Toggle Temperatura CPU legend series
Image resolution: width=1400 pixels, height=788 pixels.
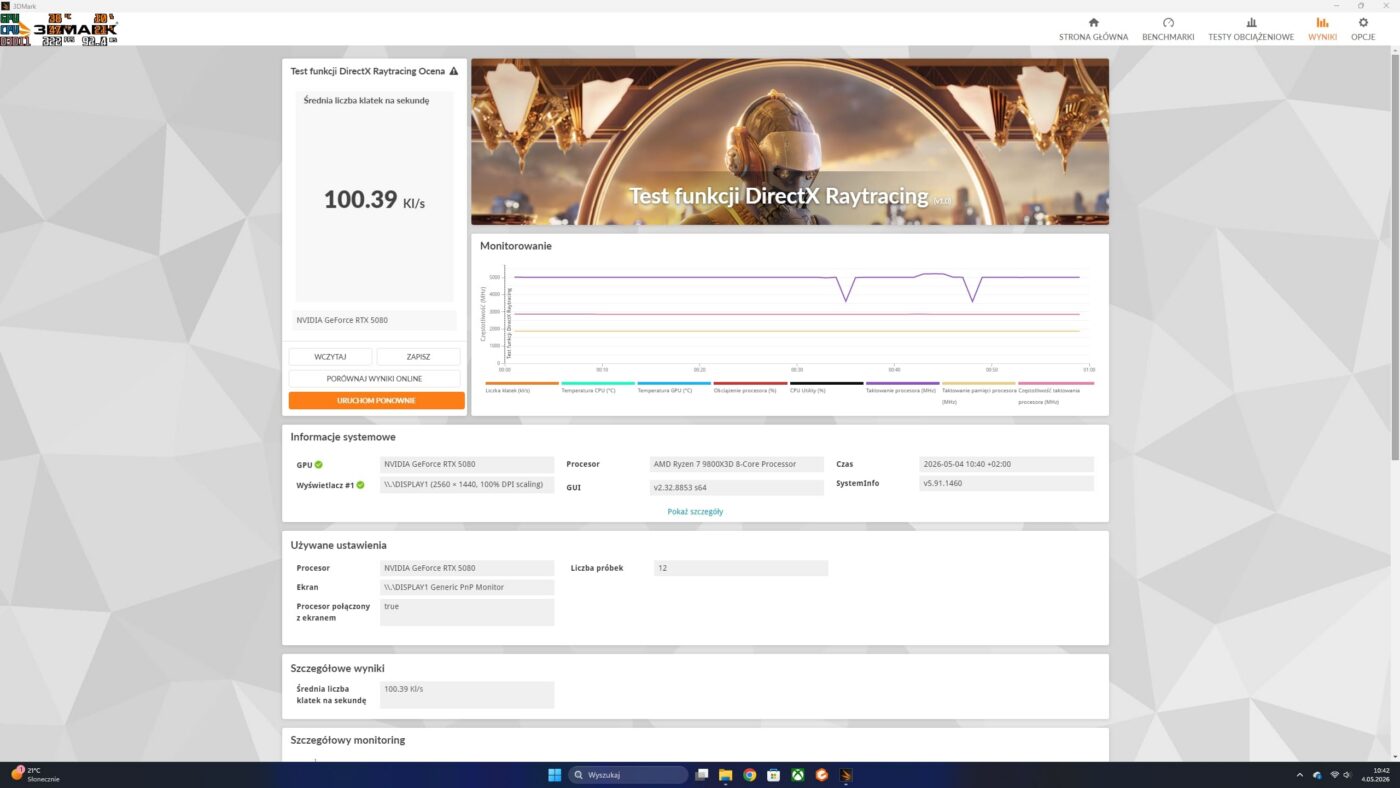coord(598,383)
